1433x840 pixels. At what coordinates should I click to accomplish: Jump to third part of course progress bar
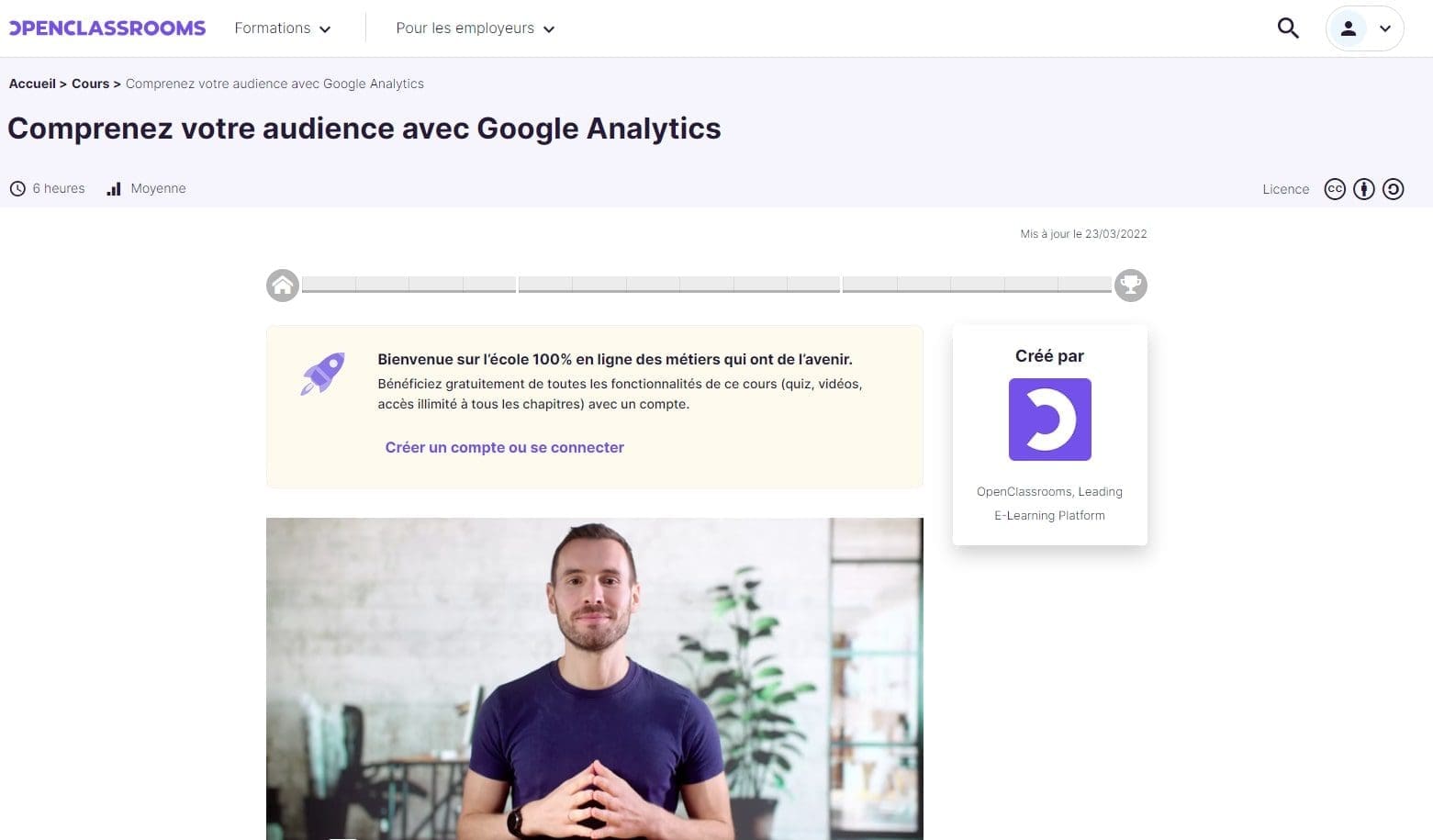[x=977, y=285]
